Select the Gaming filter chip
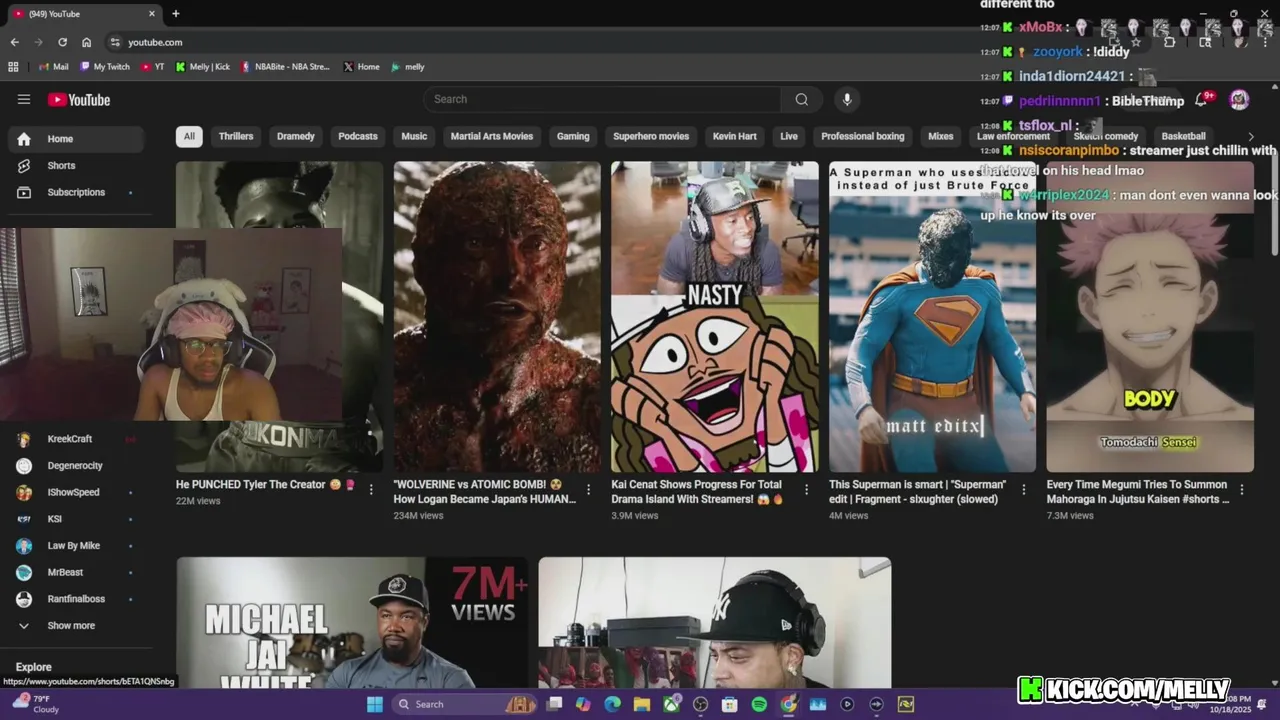 tap(573, 136)
